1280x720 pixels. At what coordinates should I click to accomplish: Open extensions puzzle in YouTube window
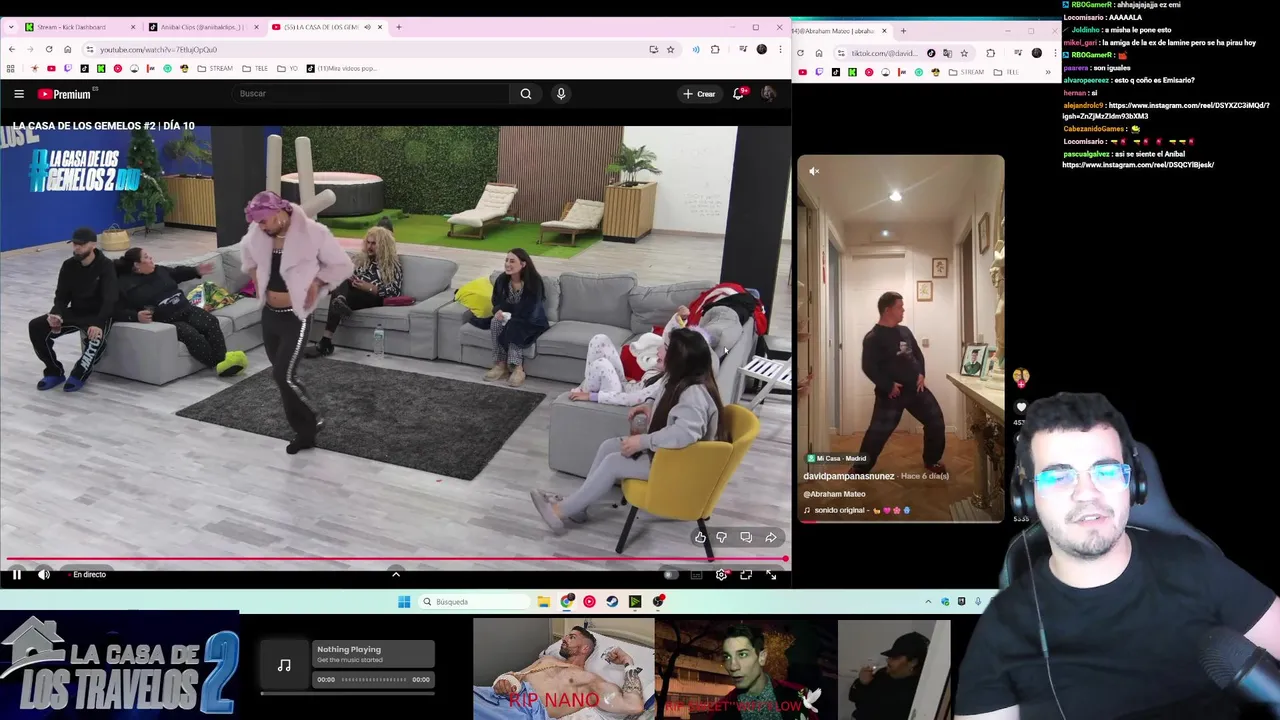[x=715, y=49]
